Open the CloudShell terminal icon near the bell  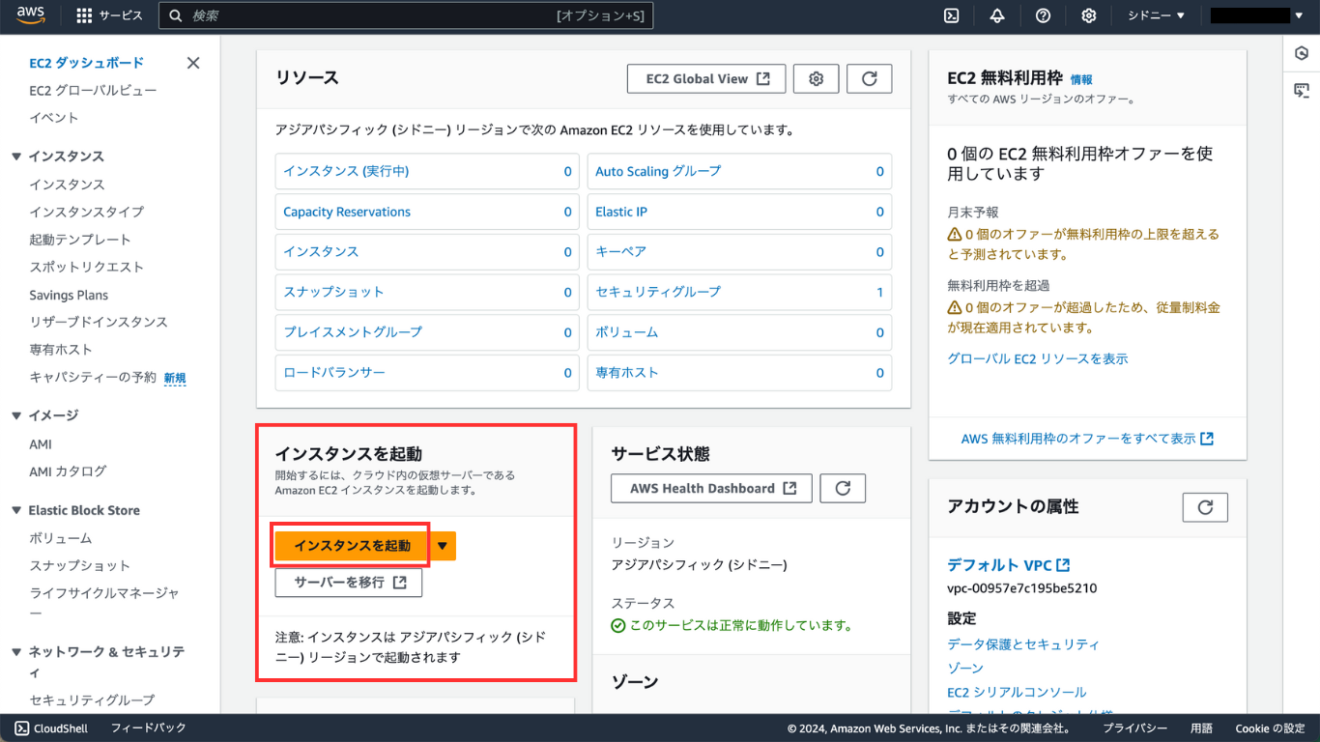point(951,16)
